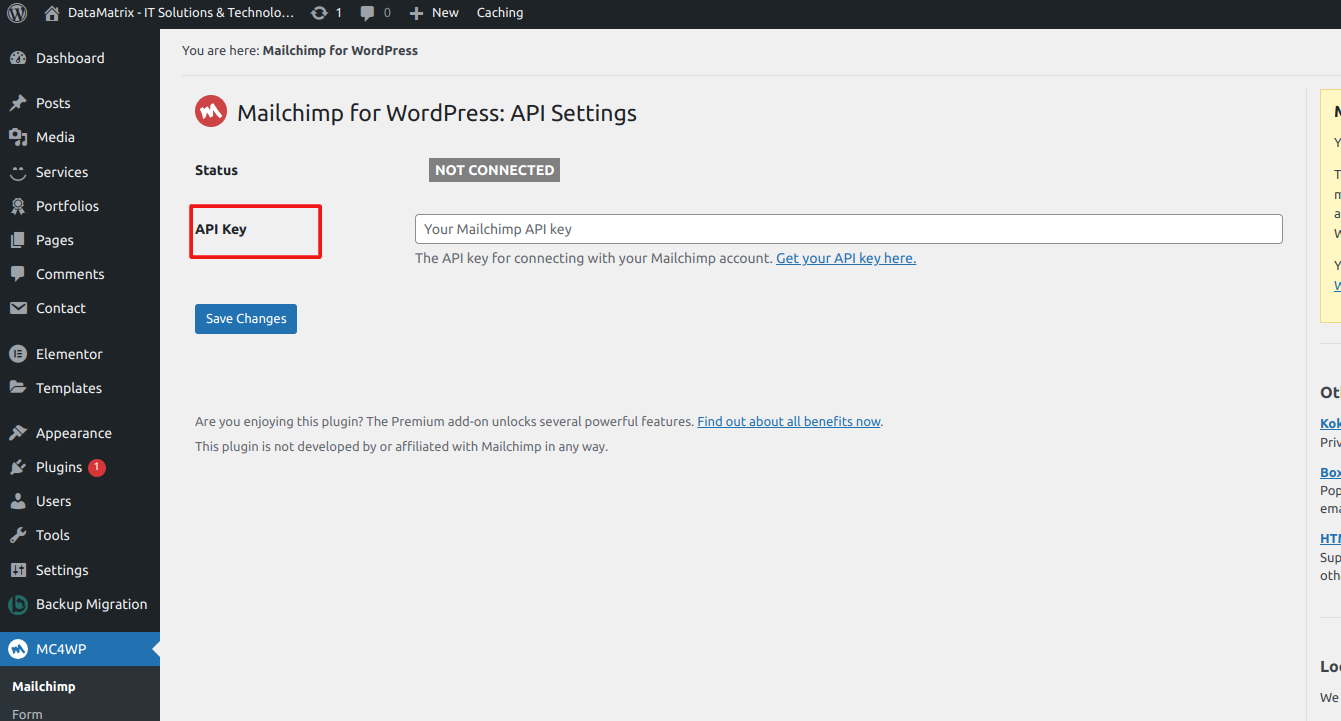Open the Media library menu
The height and width of the screenshot is (721, 1341).
80,137
